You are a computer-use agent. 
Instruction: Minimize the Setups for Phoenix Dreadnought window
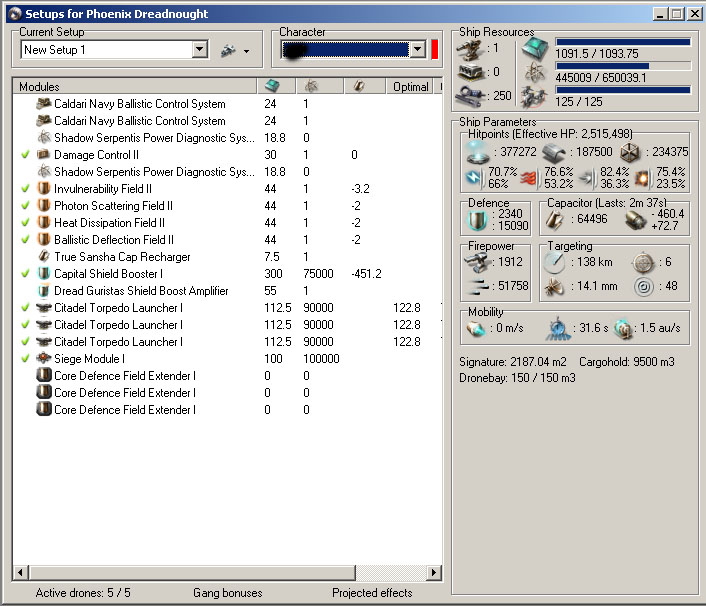[660, 14]
